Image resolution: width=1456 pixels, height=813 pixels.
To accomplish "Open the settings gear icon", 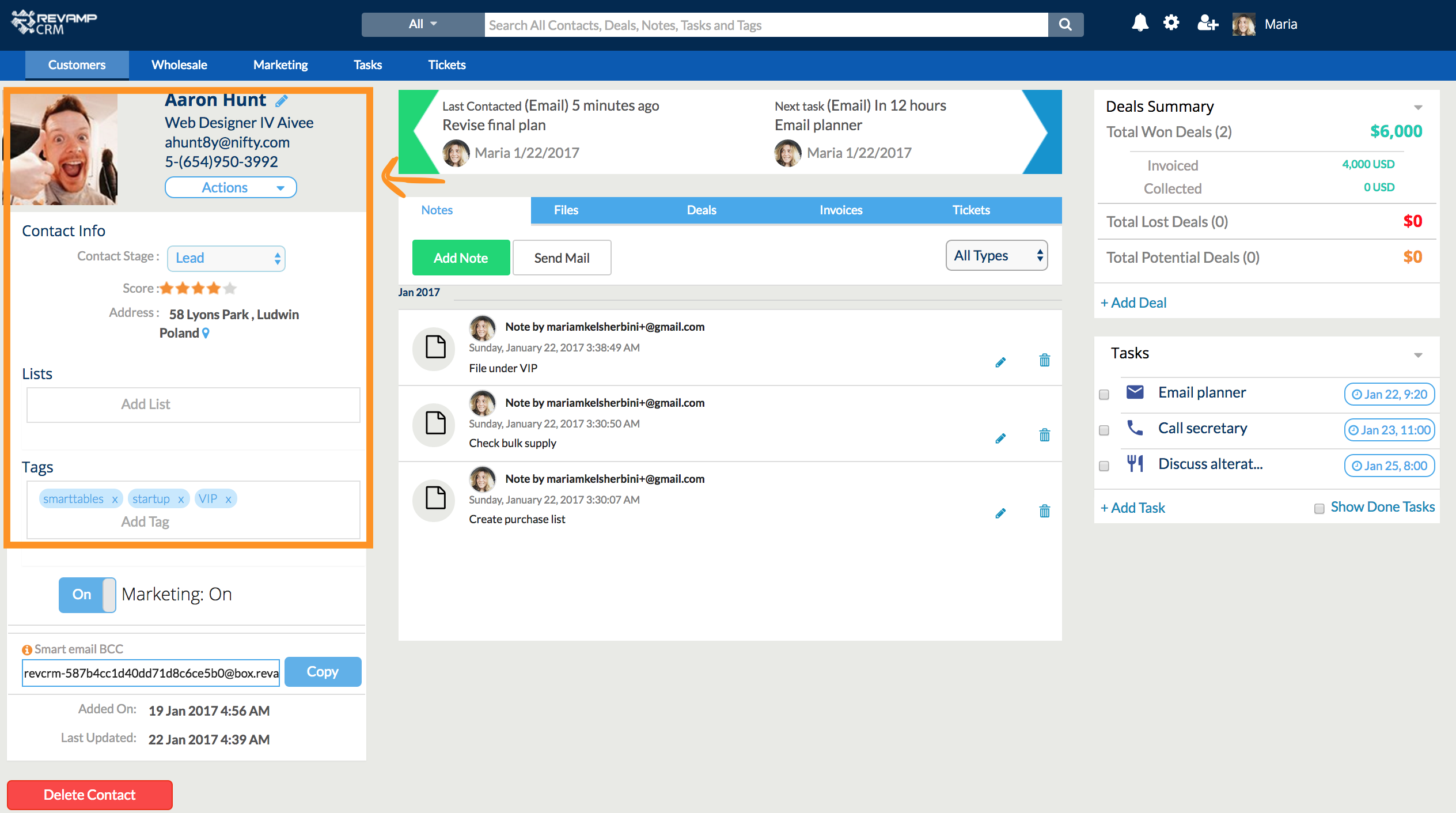I will coord(1171,24).
